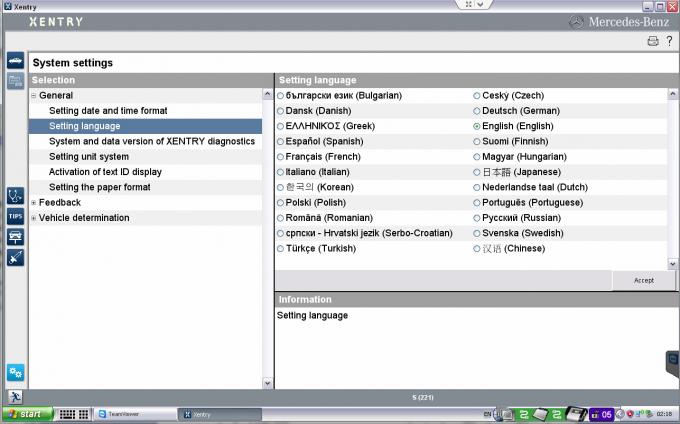Open the measurement probe tool icon
This screenshot has height=424, width=680.
point(15,258)
